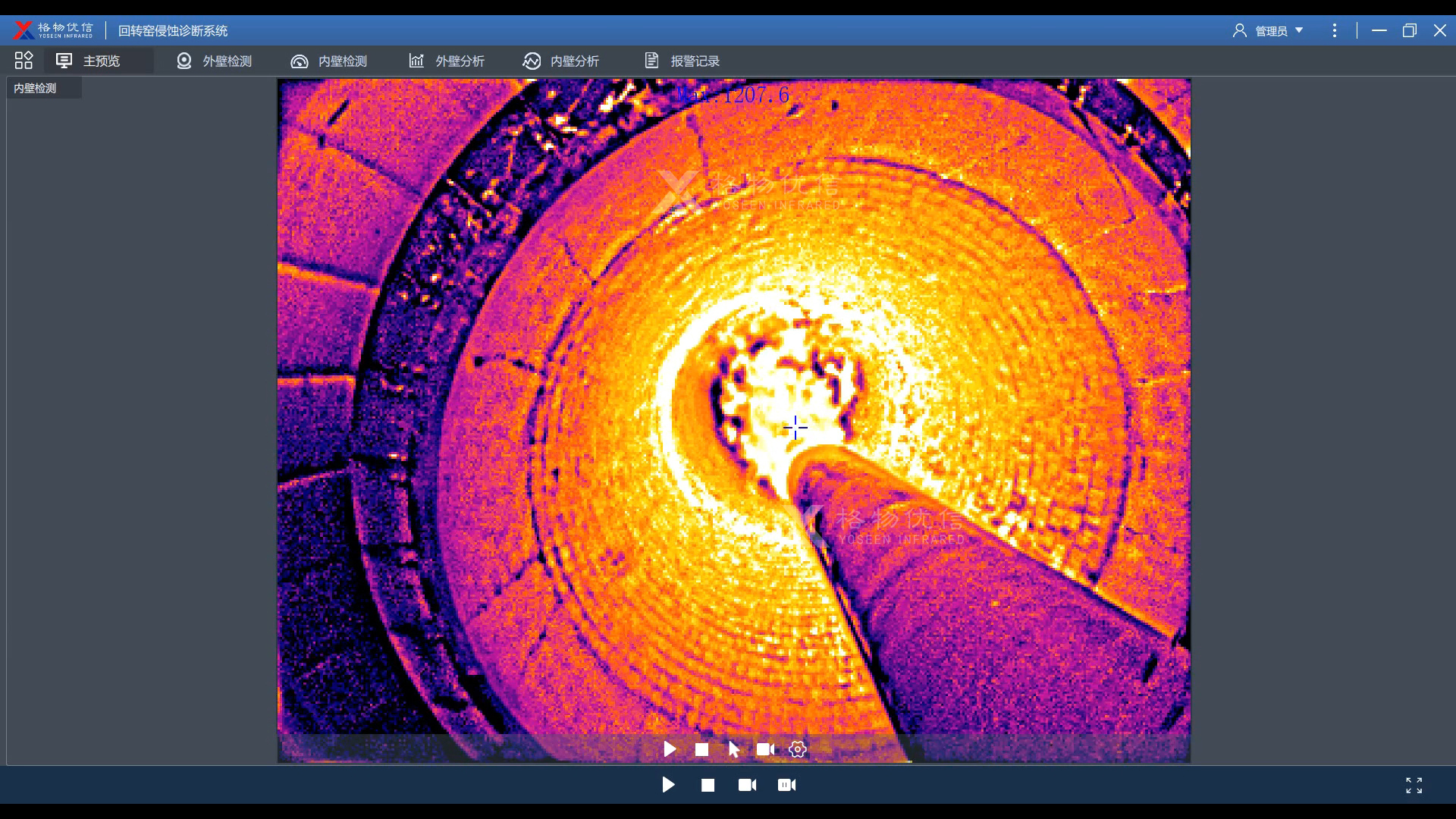
Task: Go to the 内壁检测 tab in the navigation bar
Action: click(x=329, y=61)
